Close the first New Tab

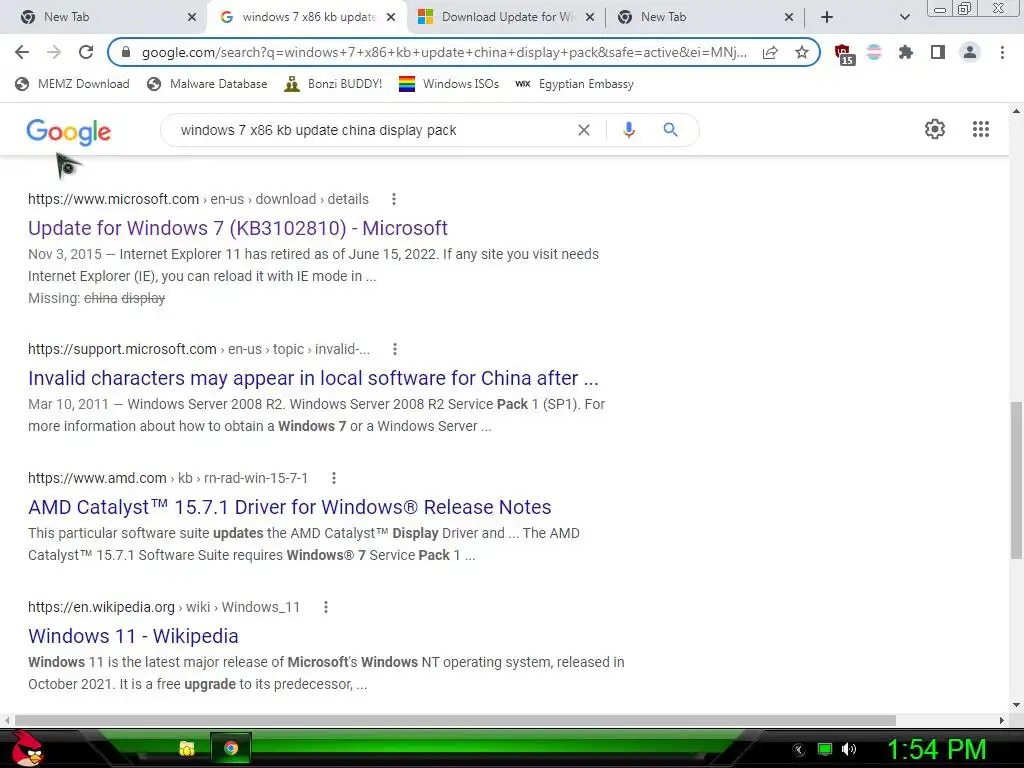point(192,18)
